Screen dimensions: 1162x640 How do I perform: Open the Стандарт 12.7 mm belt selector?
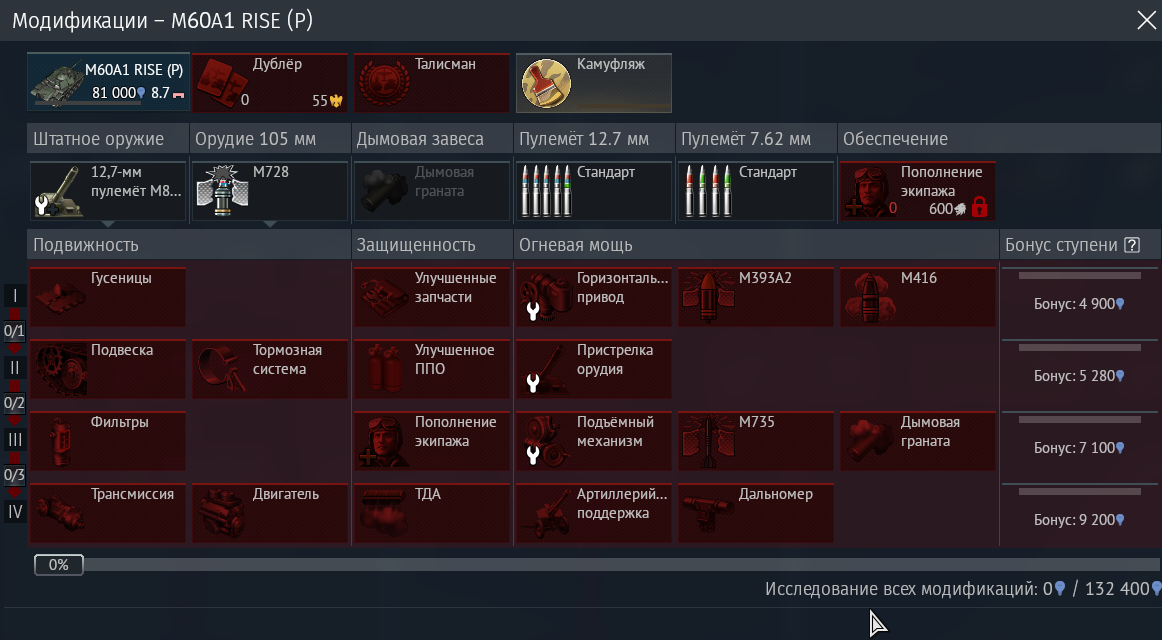tap(594, 190)
